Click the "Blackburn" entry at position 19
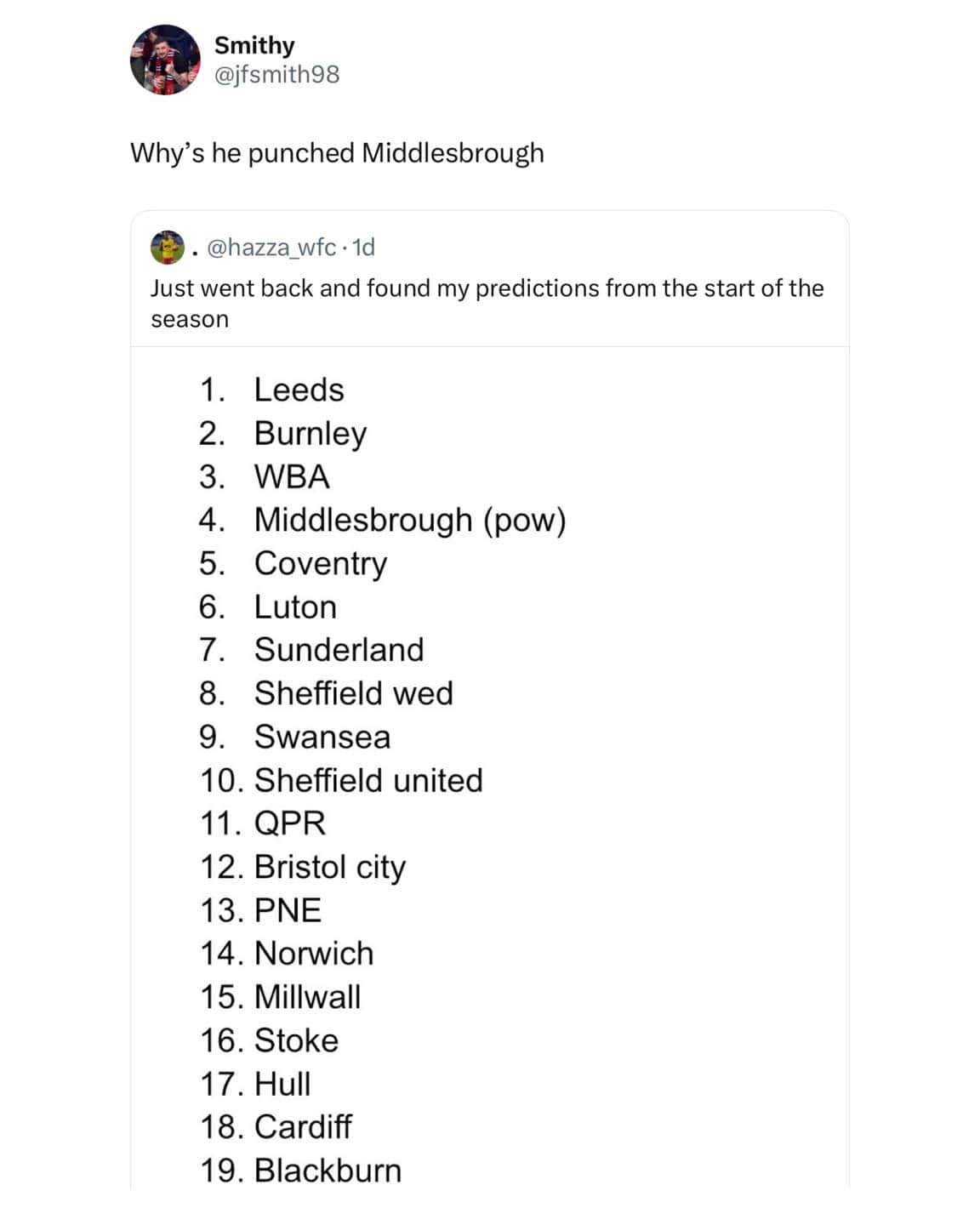 click(328, 1171)
